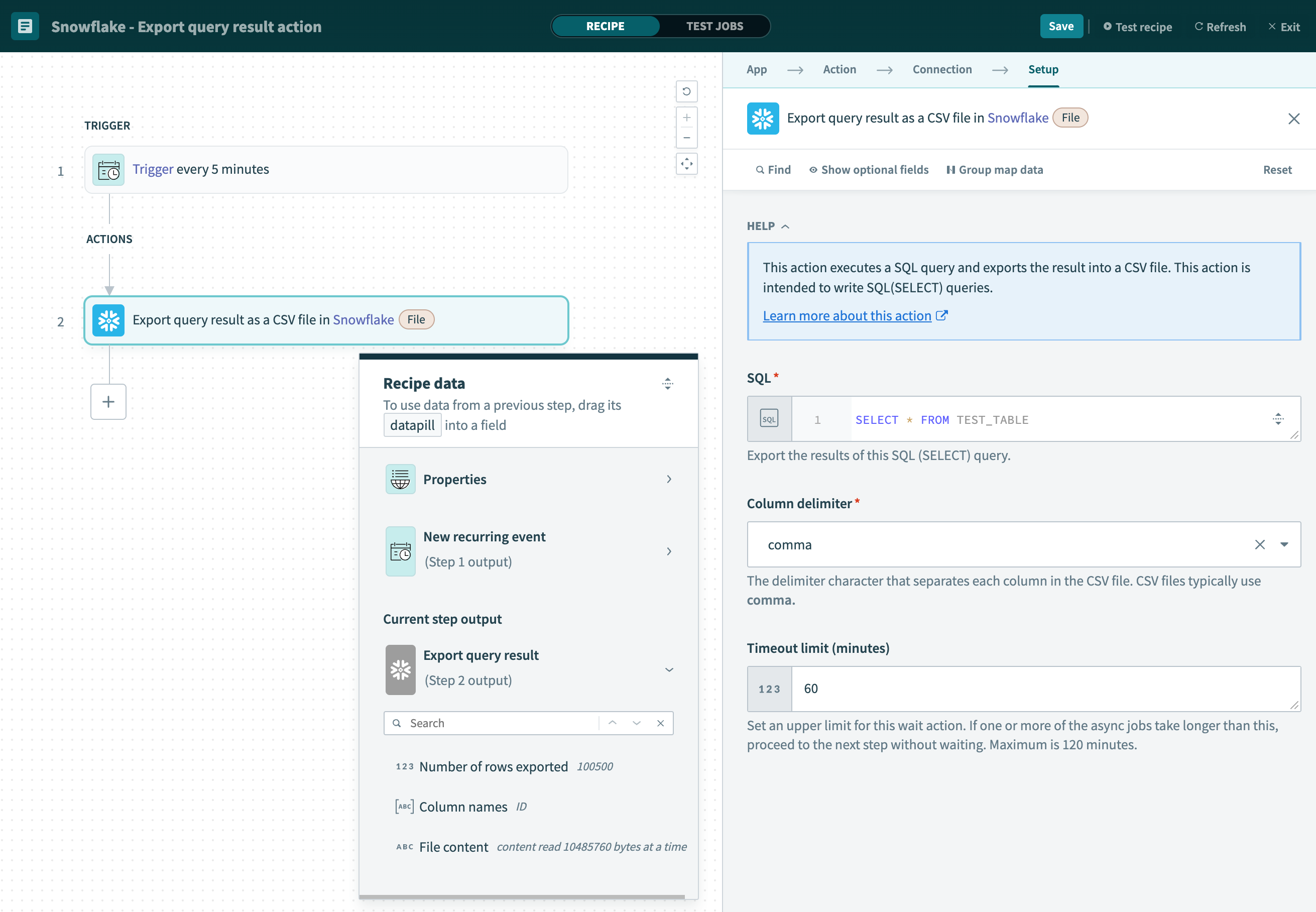
Task: Select the Snowflake app icon in the Setup header
Action: (x=763, y=119)
